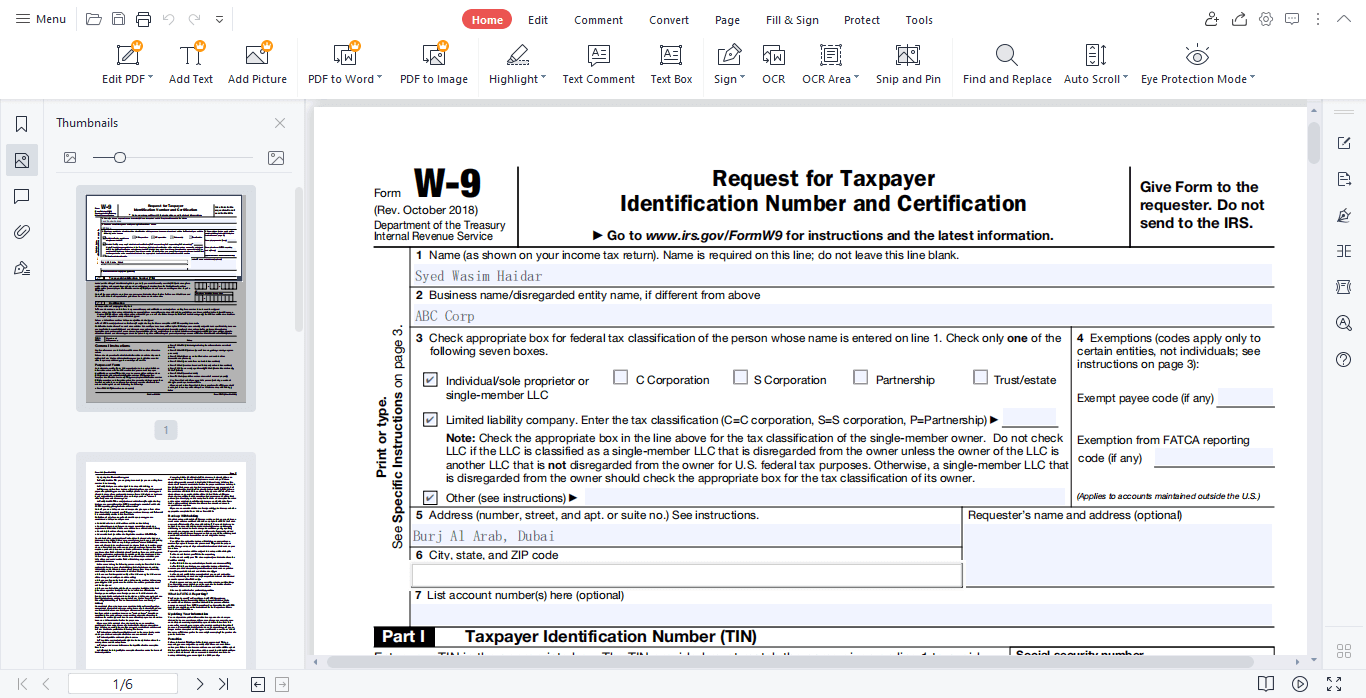This screenshot has width=1366, height=698.
Task: Go to the next page arrow
Action: [199, 684]
